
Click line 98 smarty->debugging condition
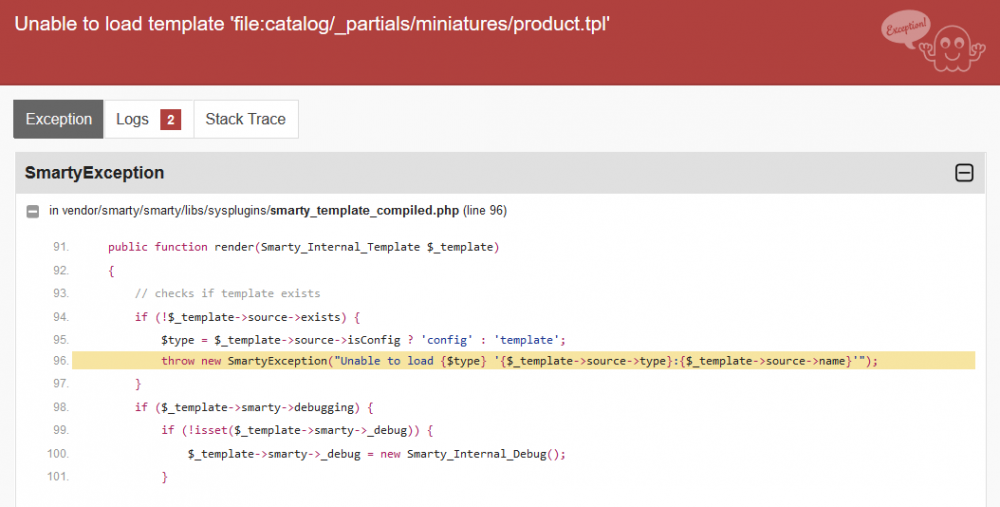click(254, 407)
